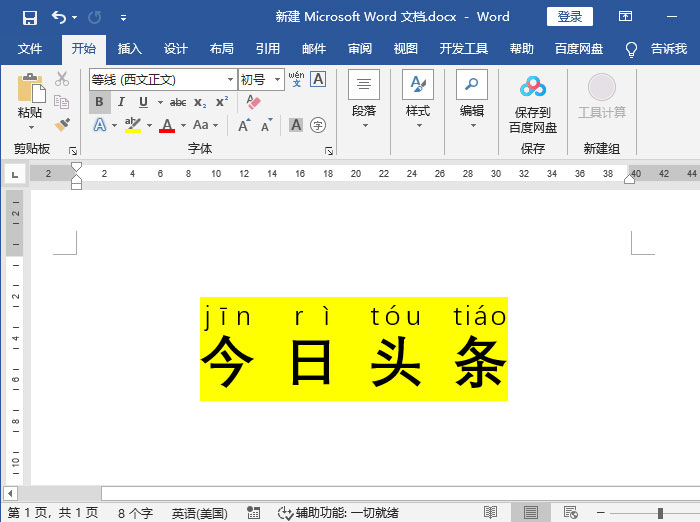Viewport: 700px width, 522px height.
Task: Open the Phonetic Guide wén icon
Action: 296,79
